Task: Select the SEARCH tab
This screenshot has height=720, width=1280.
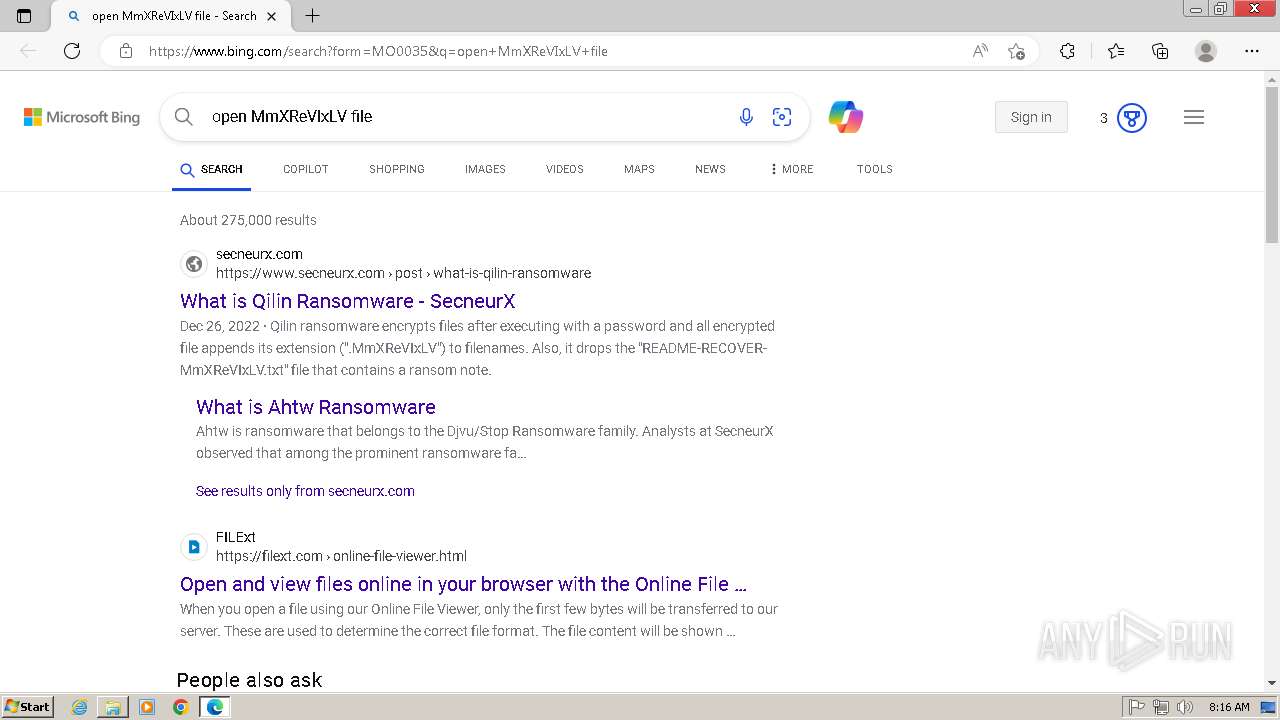Action: pyautogui.click(x=211, y=169)
